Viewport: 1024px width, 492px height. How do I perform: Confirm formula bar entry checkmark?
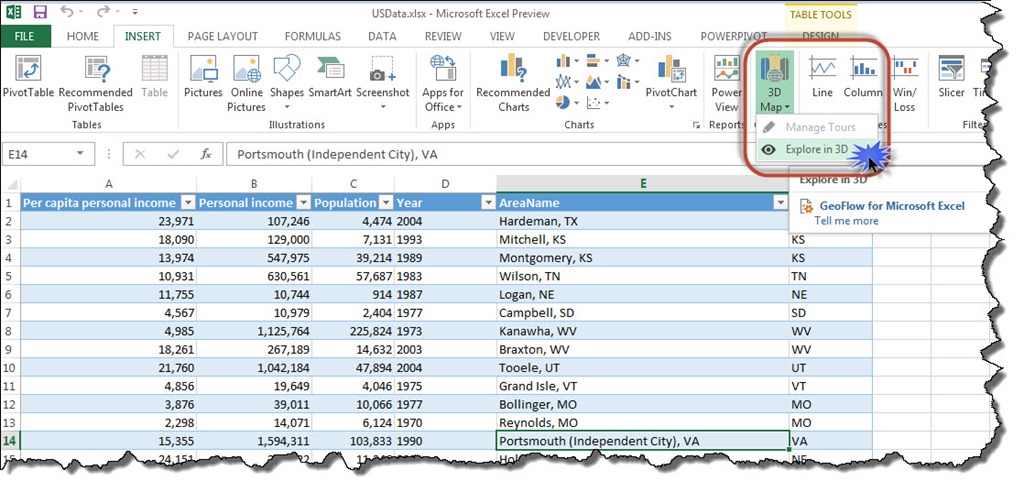point(174,154)
